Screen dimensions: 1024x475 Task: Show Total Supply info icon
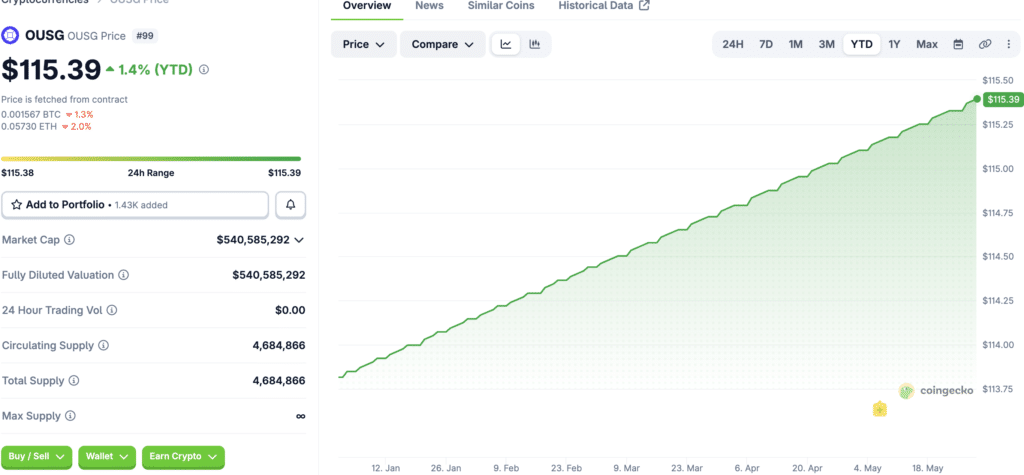coord(74,380)
